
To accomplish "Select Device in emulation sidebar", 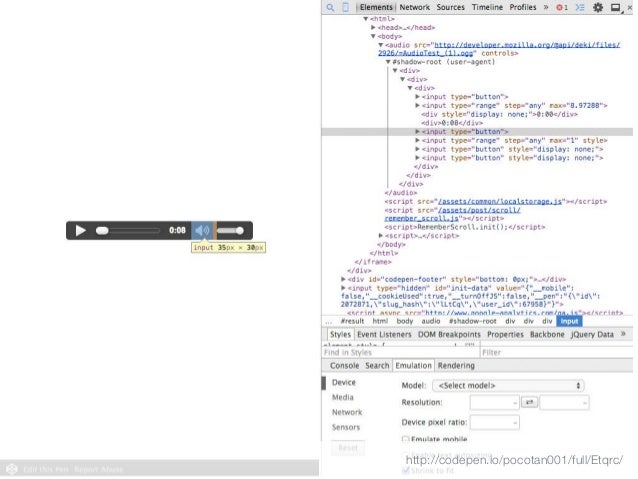I will pos(344,383).
